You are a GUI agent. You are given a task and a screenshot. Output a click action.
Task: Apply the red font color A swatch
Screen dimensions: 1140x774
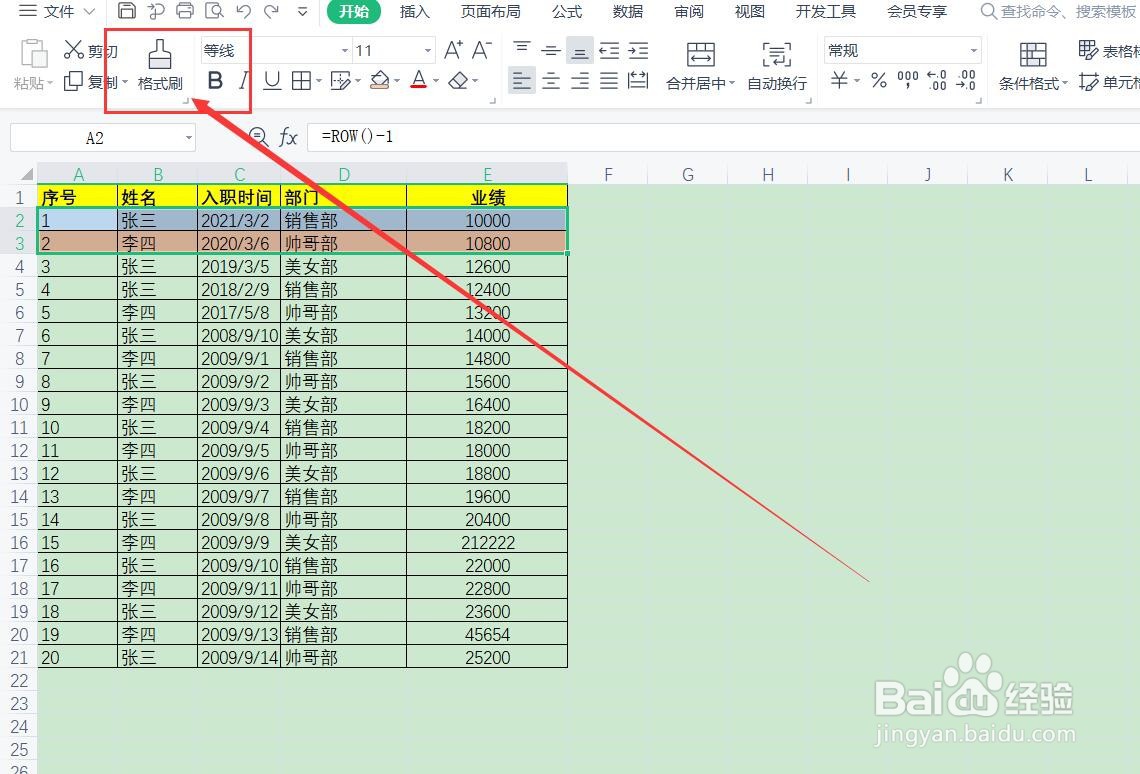(x=419, y=81)
